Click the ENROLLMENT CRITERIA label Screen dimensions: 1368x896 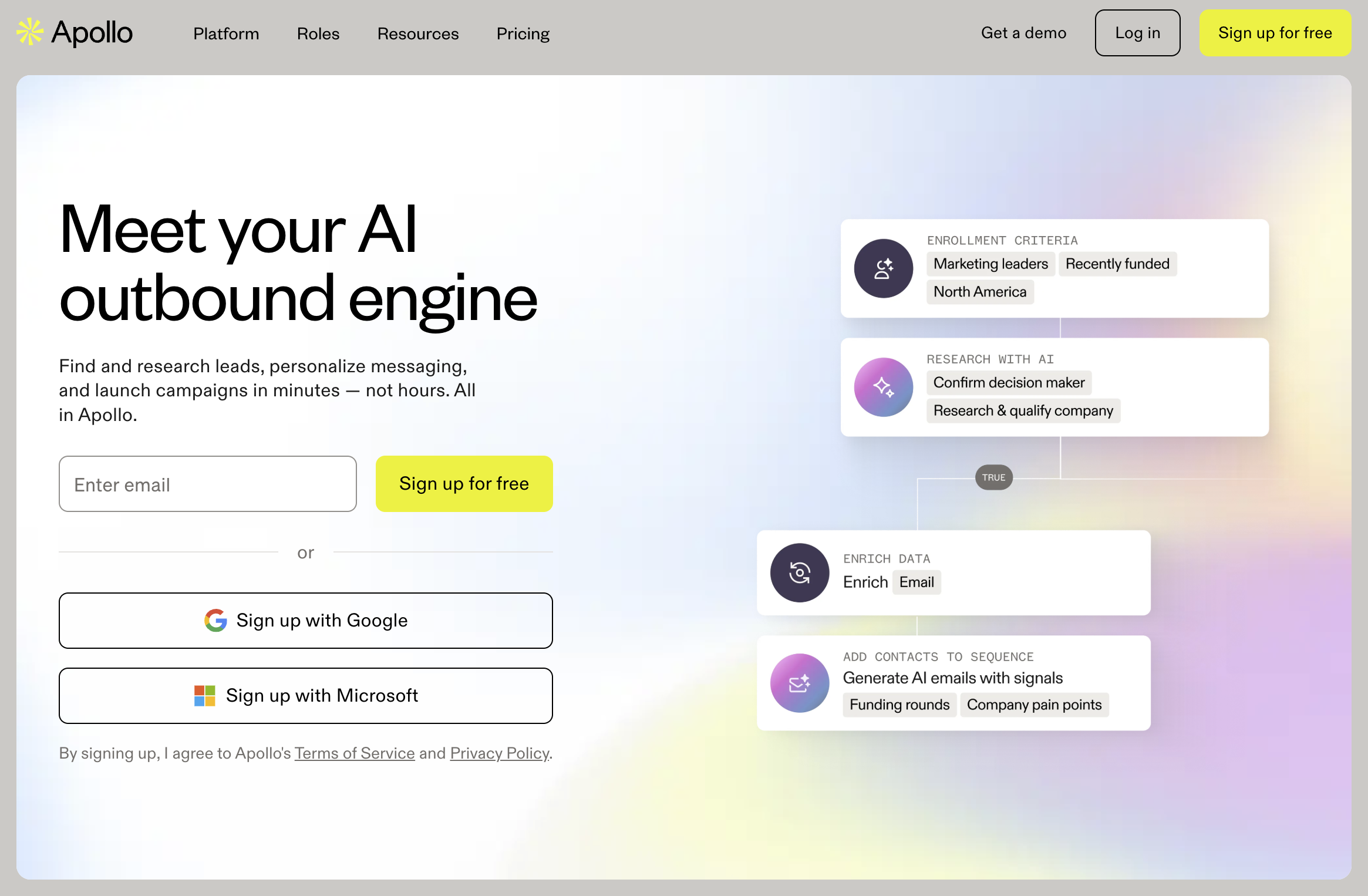coord(1002,240)
